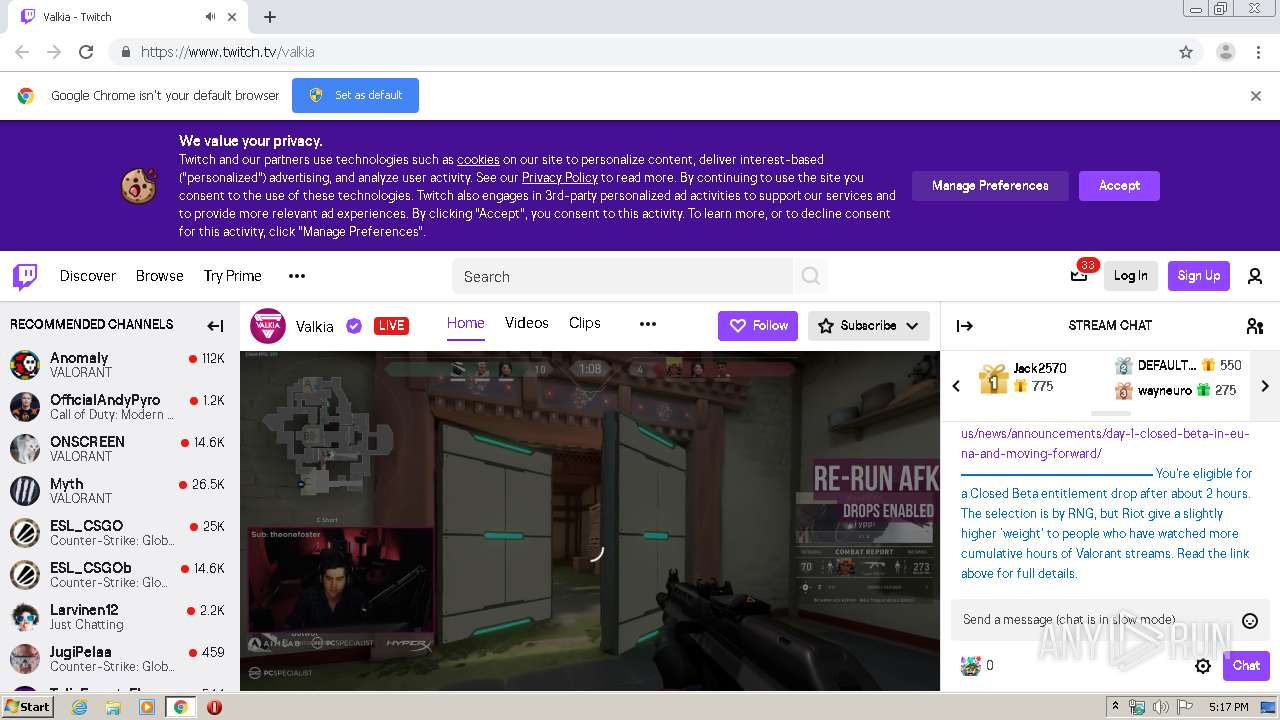
Task: Open ESL_CSGOb channel
Action: [119, 575]
